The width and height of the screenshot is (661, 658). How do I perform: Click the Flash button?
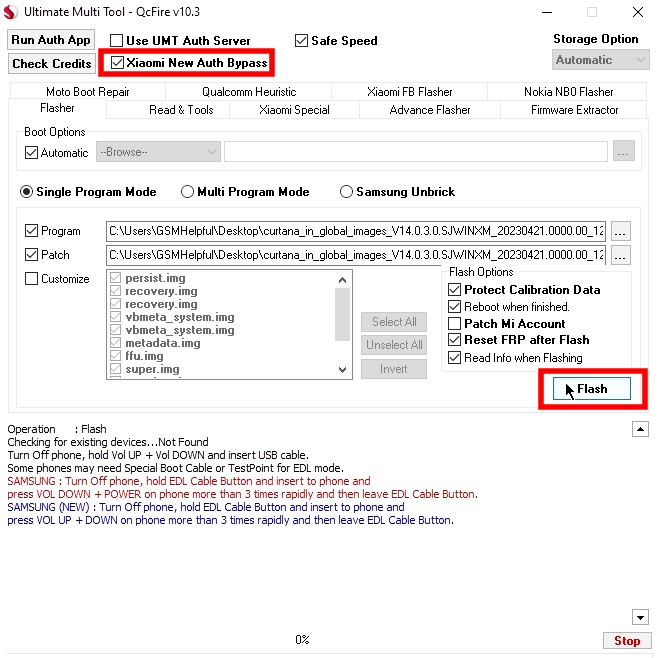(x=591, y=389)
